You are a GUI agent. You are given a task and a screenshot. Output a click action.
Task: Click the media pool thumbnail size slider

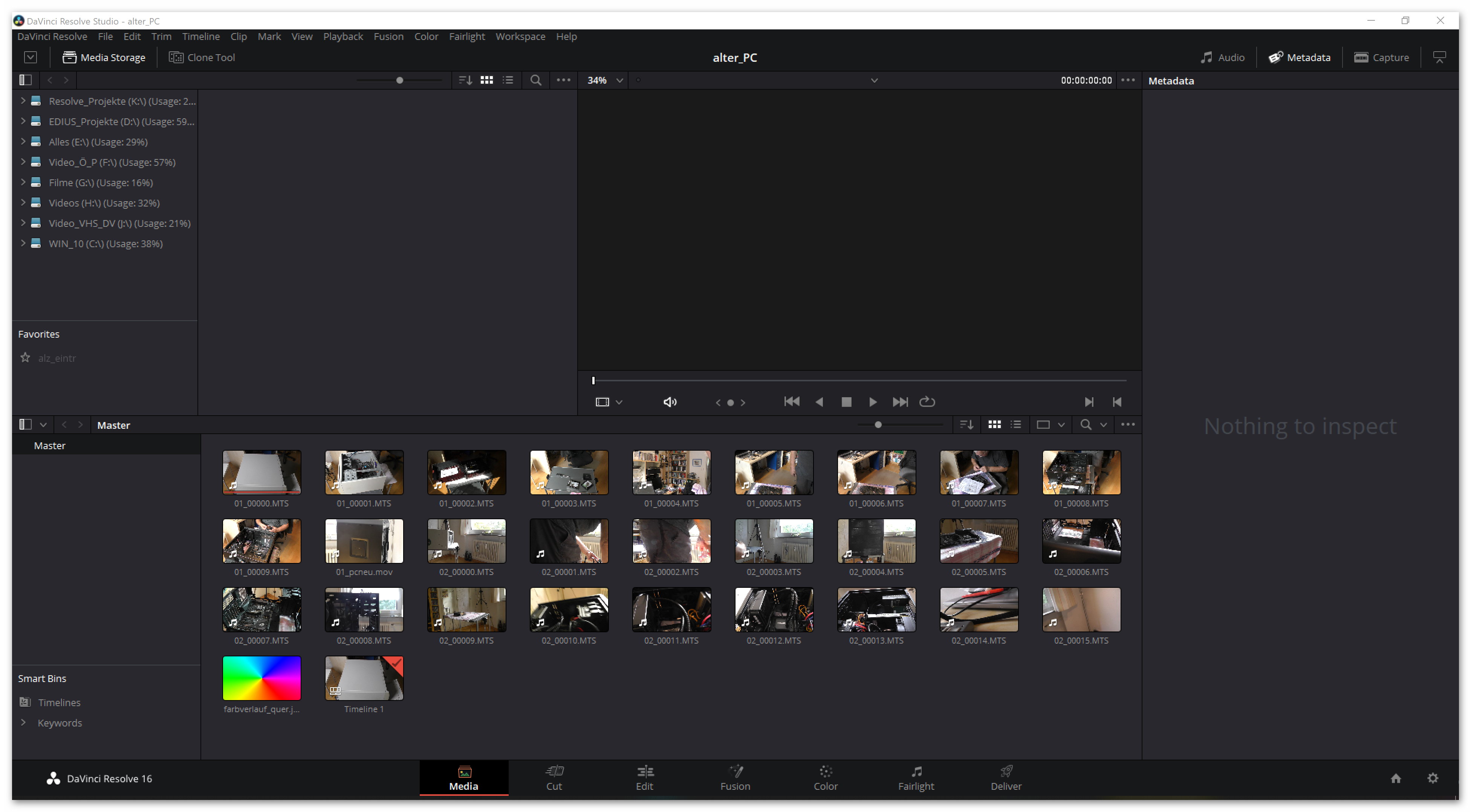pyautogui.click(x=878, y=424)
